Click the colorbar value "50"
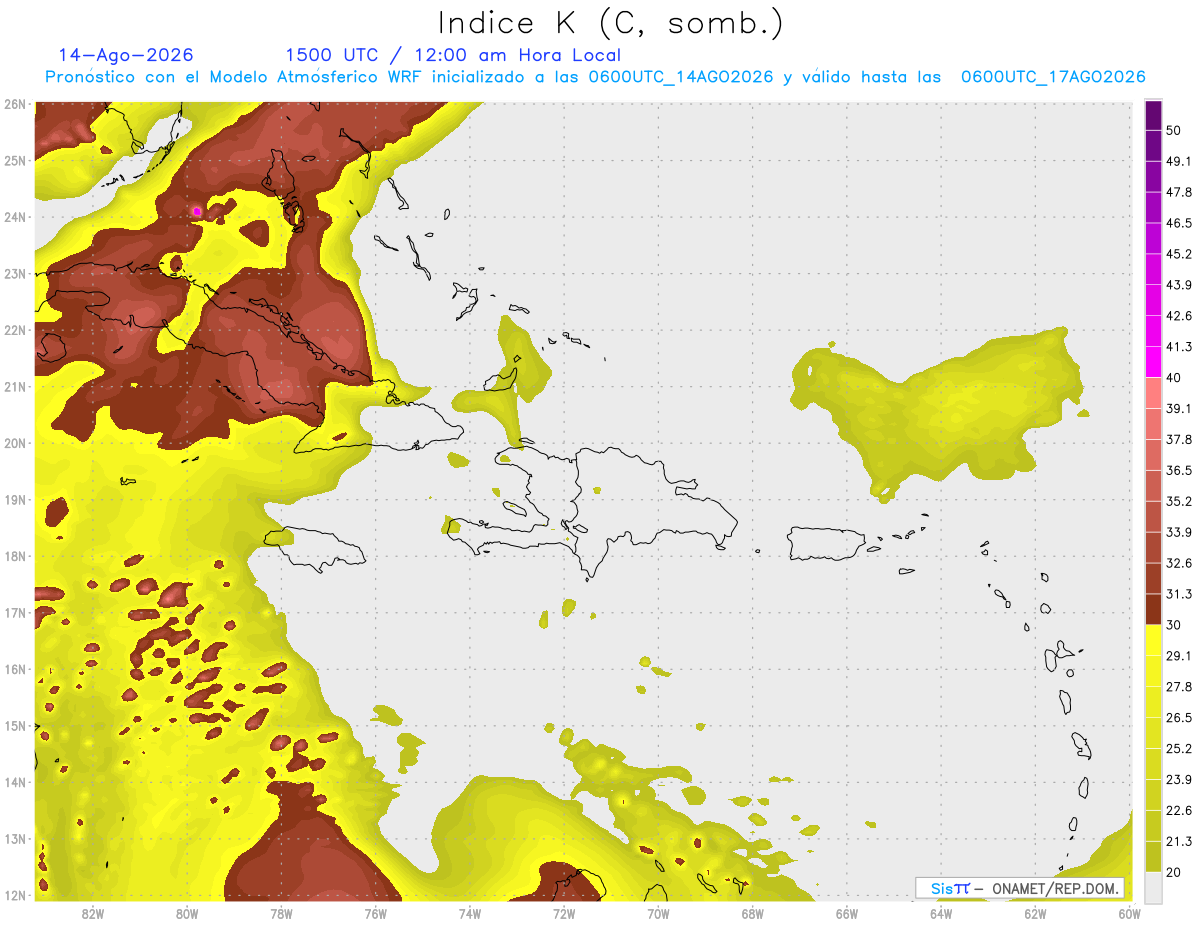Viewport: 1200px width, 927px height. click(1174, 131)
